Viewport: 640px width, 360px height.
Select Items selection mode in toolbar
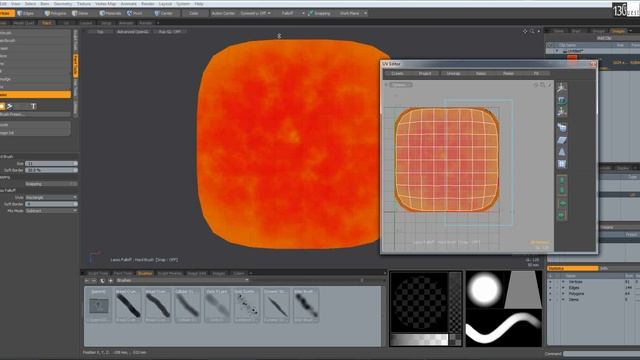pos(81,13)
